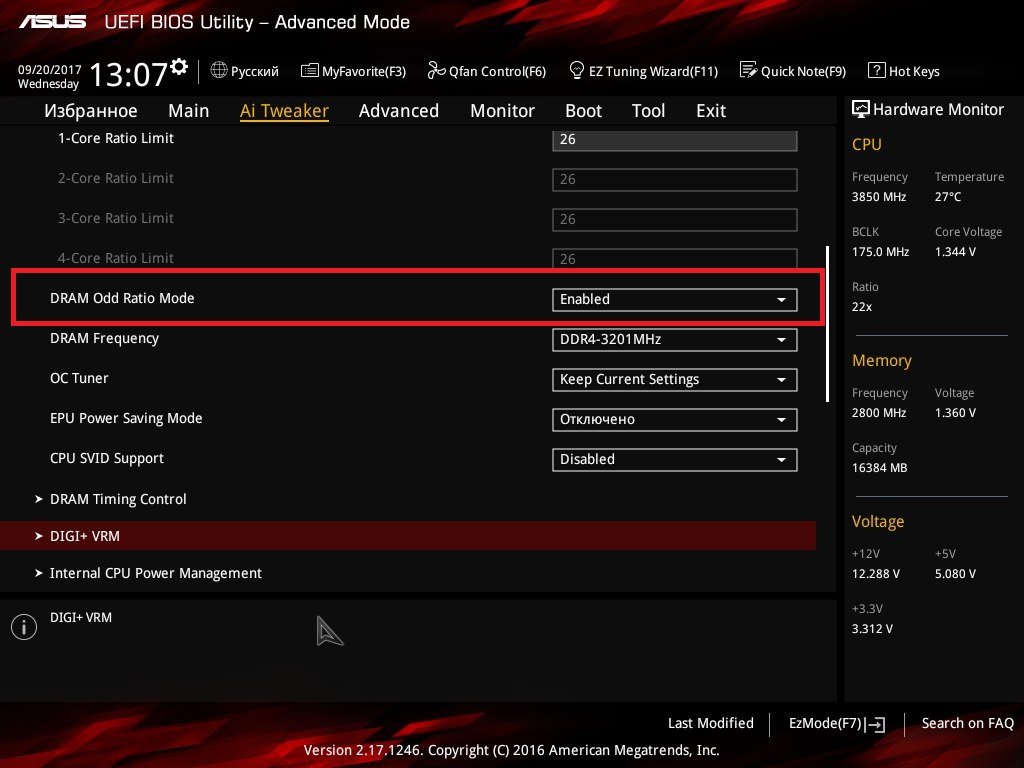Click the +3.3V value 3.312 V
This screenshot has height=768, width=1024.
[x=872, y=628]
